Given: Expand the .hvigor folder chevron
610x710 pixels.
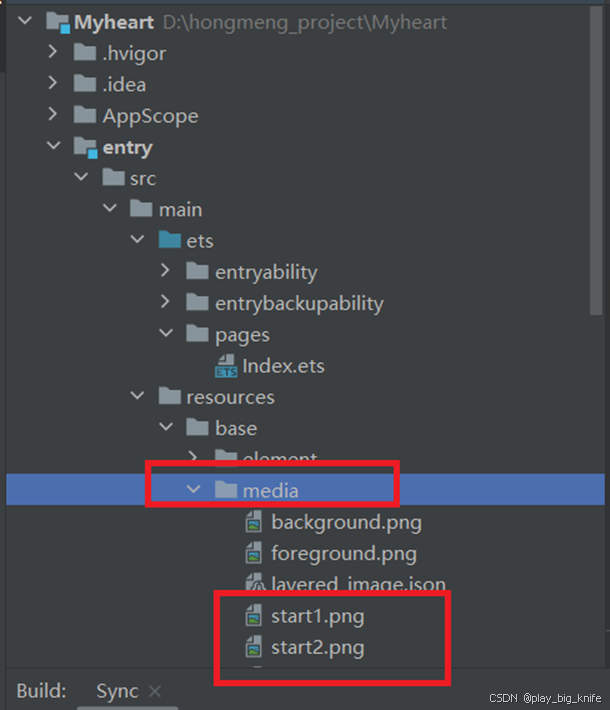Looking at the screenshot, I should pyautogui.click(x=53, y=52).
